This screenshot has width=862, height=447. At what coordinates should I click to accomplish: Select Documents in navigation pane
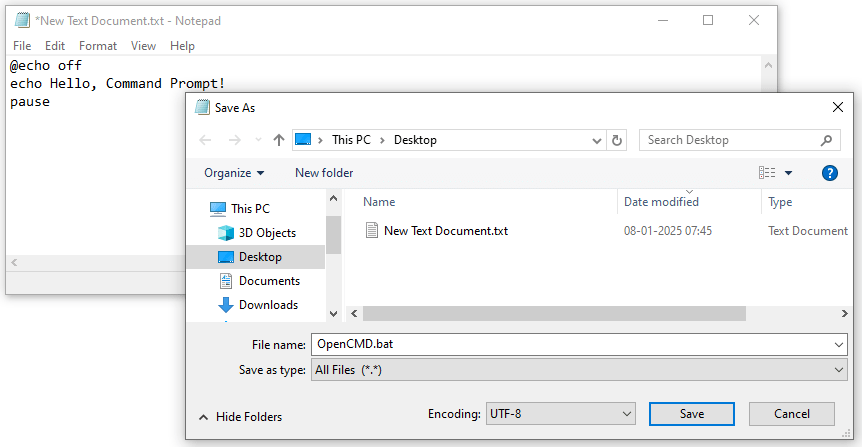pos(269,281)
